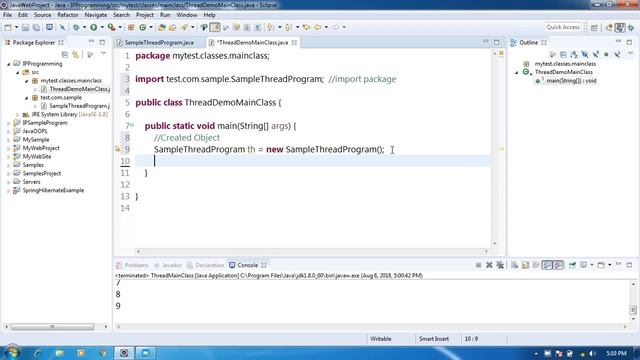Click the Last Edit Location icon
This screenshot has width=640, height=360.
[306, 27]
